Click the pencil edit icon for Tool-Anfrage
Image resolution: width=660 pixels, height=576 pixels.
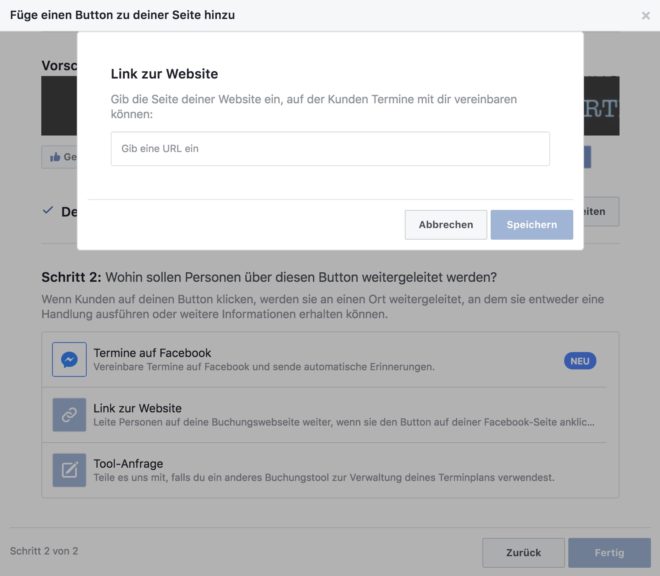69,470
